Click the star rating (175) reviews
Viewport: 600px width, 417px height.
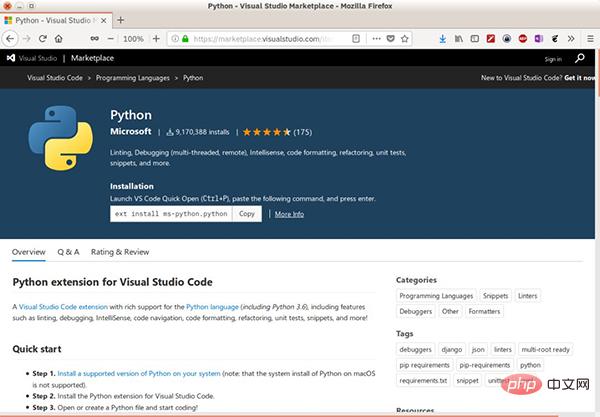tap(277, 132)
